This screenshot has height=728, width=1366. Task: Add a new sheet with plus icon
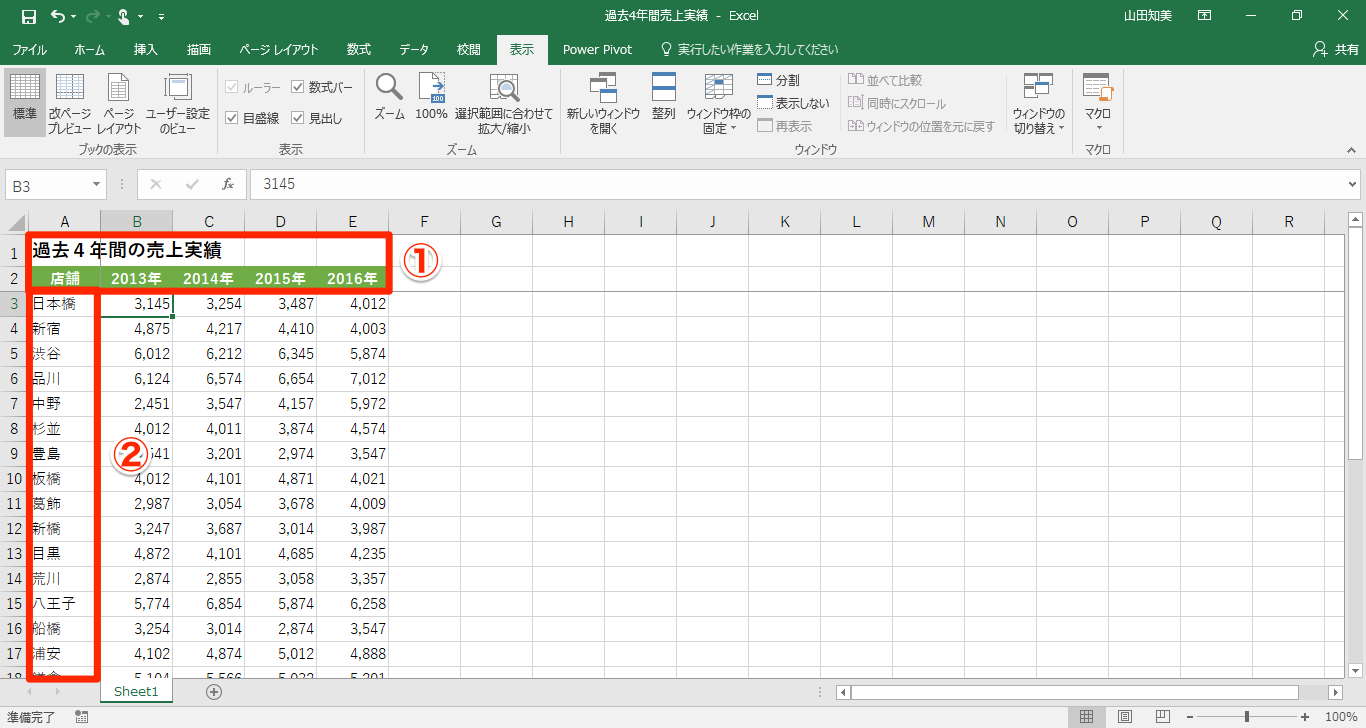click(x=213, y=691)
